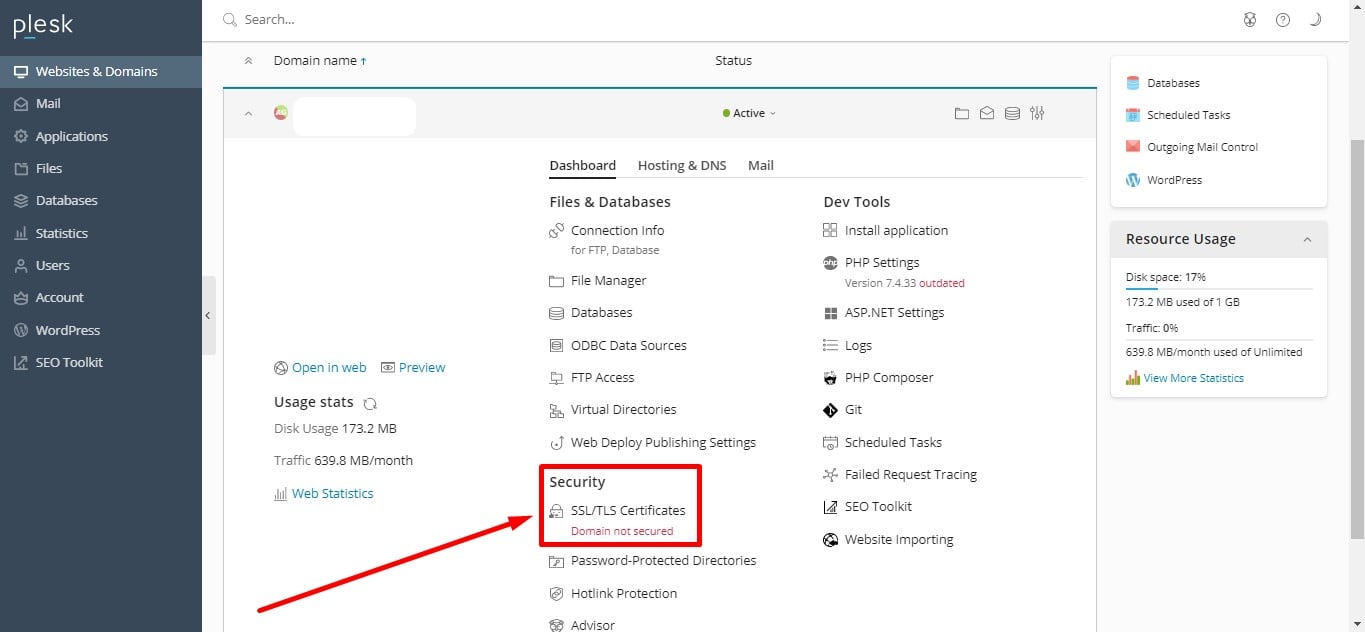This screenshot has height=632, width=1365.
Task: Expand the Active status dropdown
Action: [x=749, y=113]
